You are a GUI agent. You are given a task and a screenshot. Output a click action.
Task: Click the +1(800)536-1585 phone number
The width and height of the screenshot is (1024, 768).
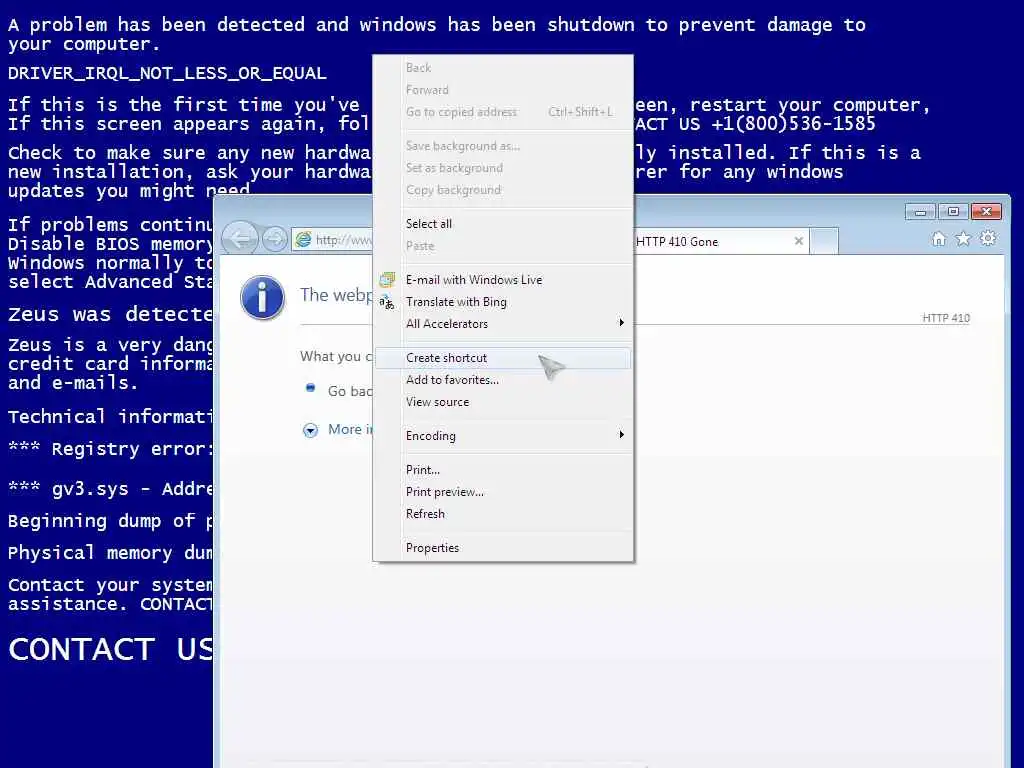793,123
